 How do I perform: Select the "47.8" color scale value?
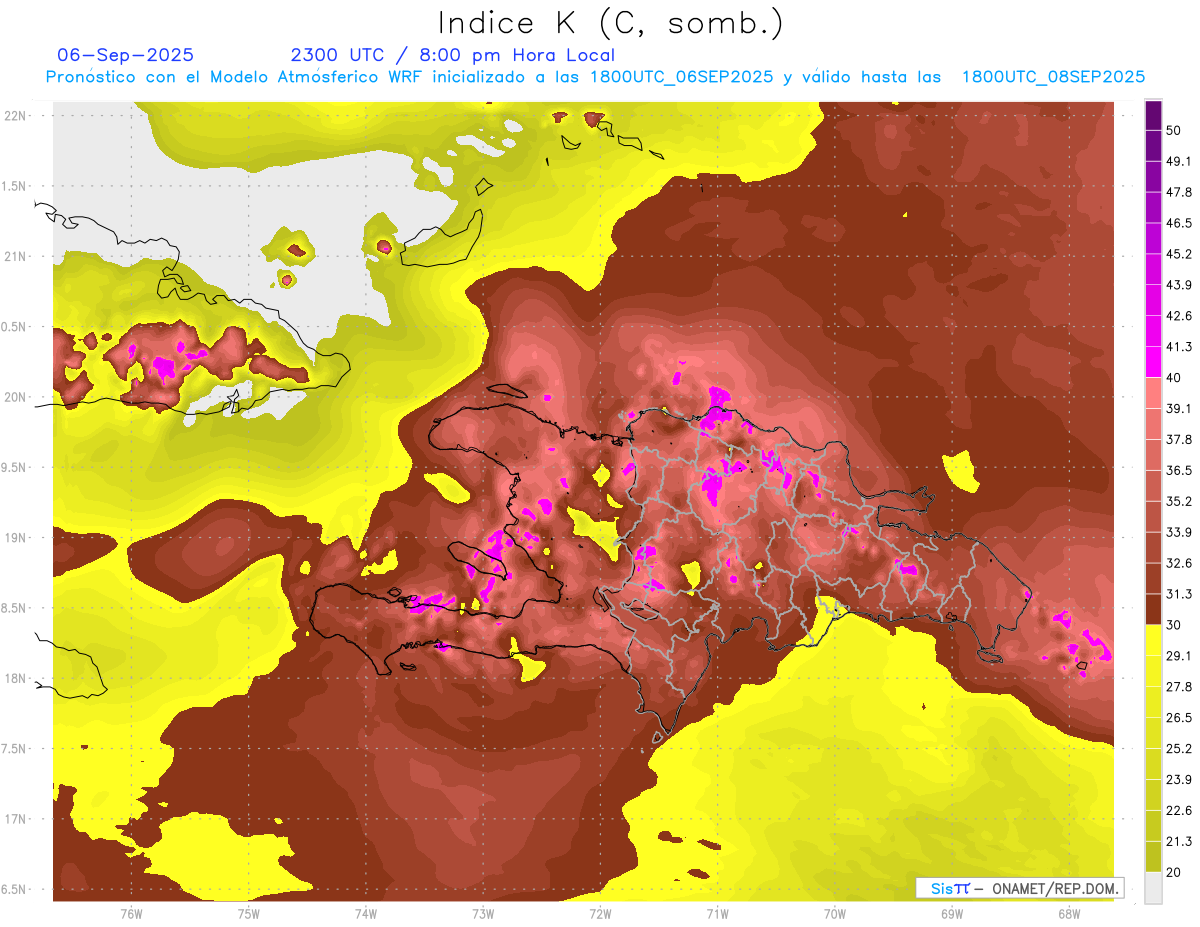(x=1178, y=192)
